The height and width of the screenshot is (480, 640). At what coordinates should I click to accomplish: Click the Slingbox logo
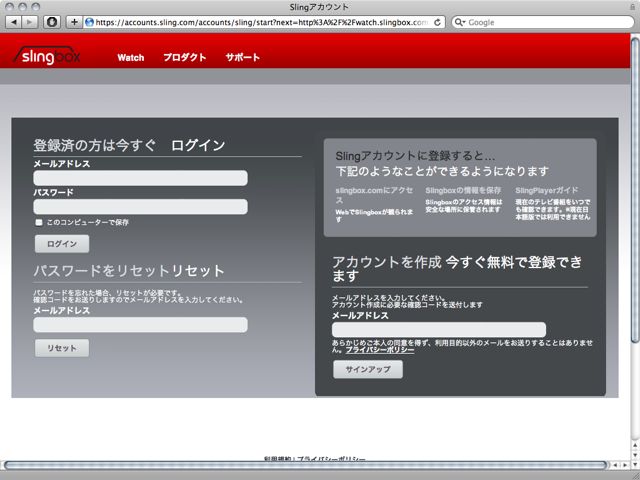[47, 55]
